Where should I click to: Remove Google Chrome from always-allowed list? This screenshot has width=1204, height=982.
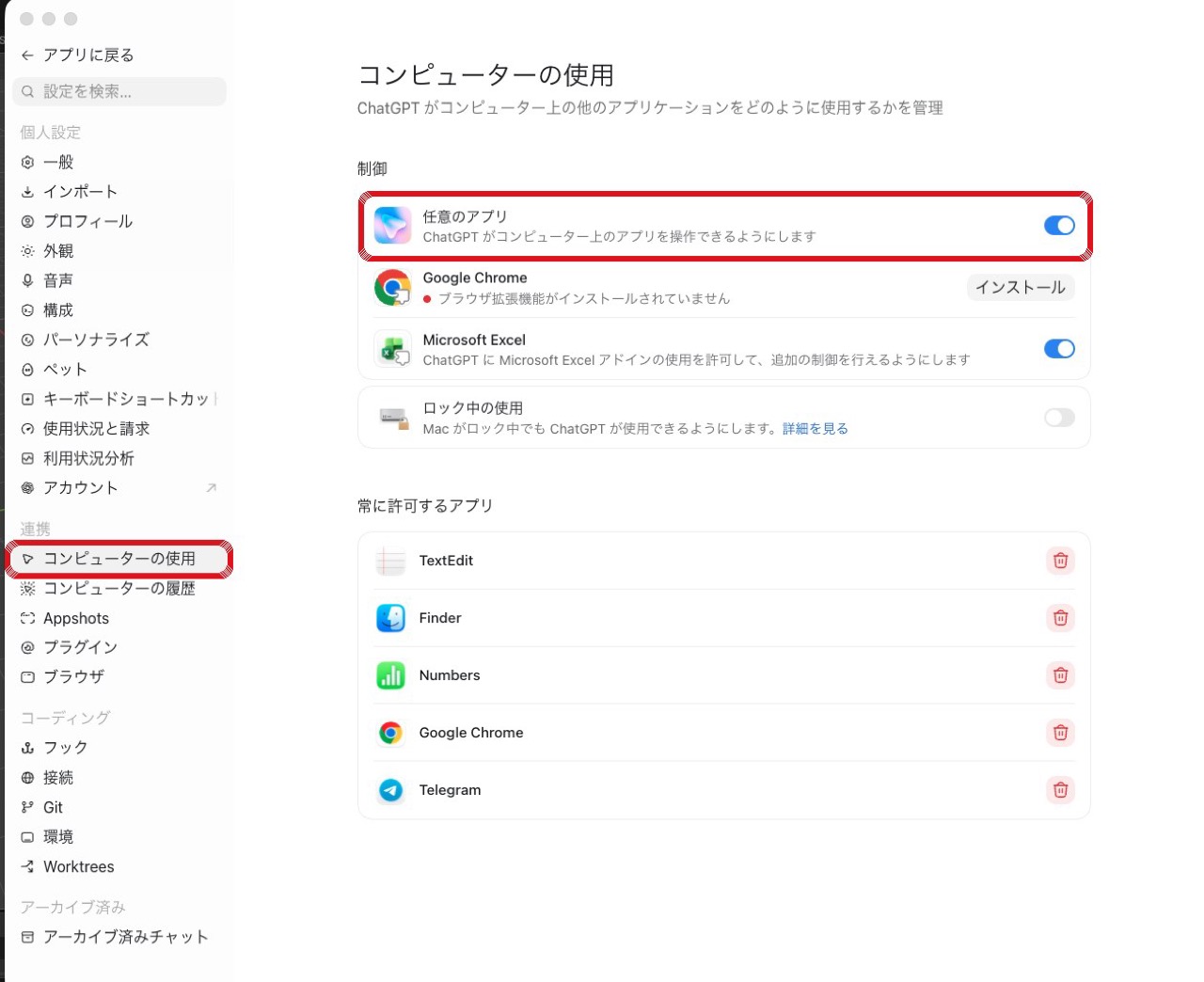pos(1060,733)
